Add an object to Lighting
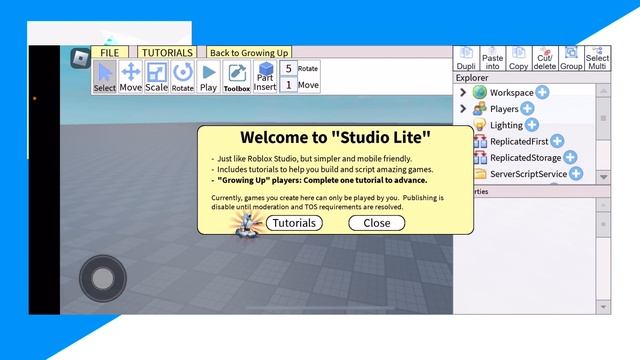640x360 pixels. (x=531, y=125)
